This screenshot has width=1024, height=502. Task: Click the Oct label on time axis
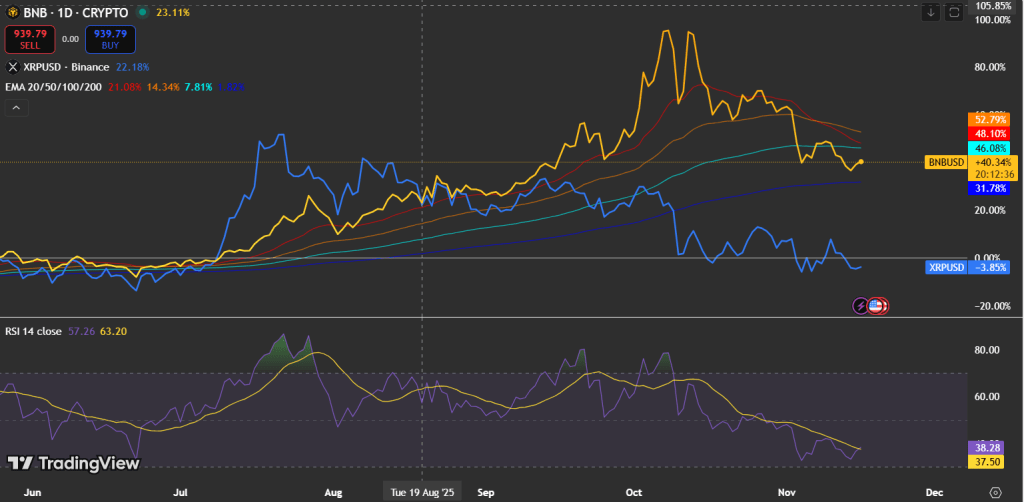[633, 492]
